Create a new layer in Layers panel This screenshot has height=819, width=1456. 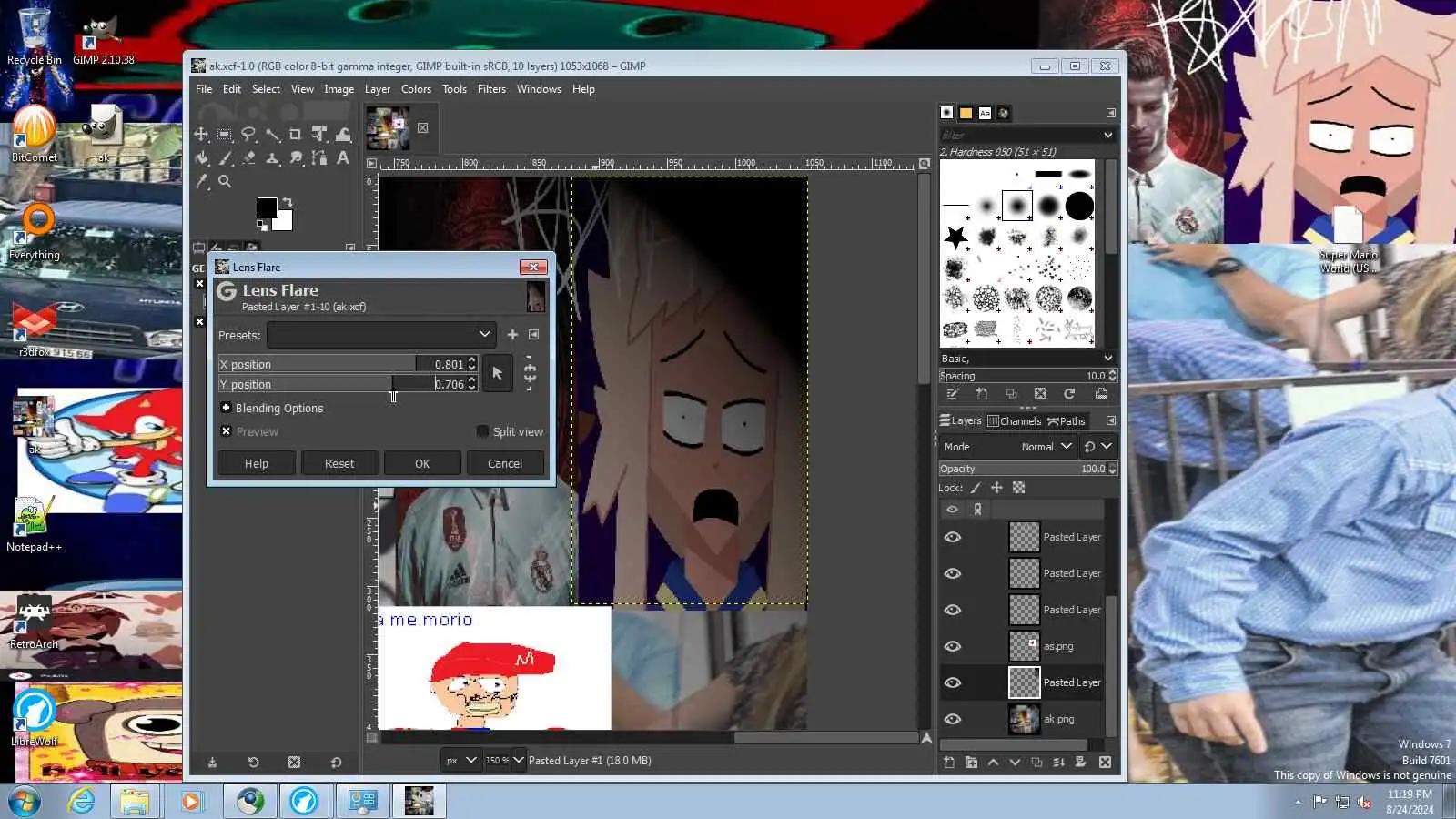pos(949,763)
